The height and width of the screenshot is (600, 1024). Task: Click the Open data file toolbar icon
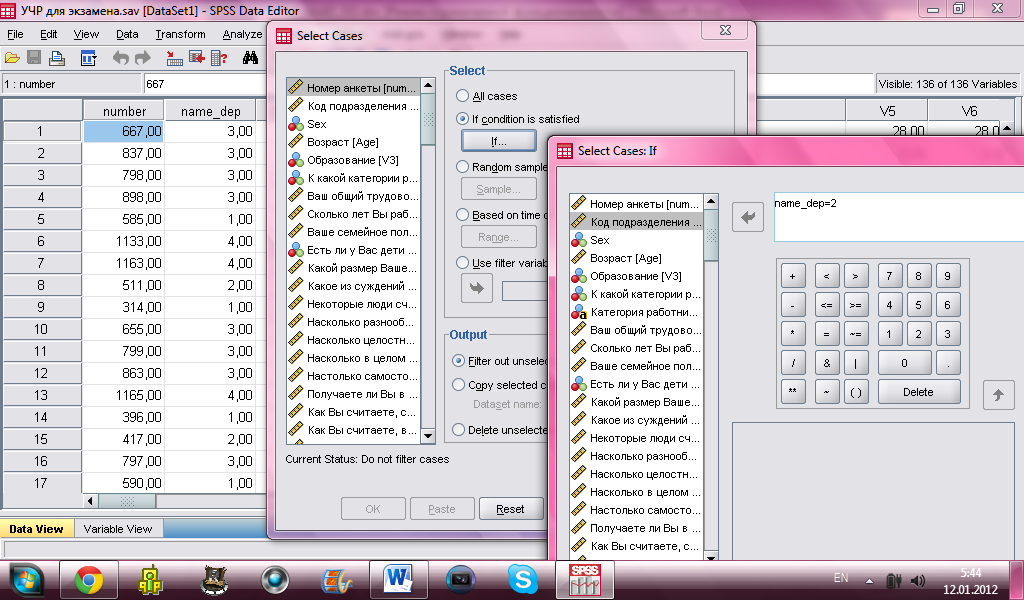(12, 58)
